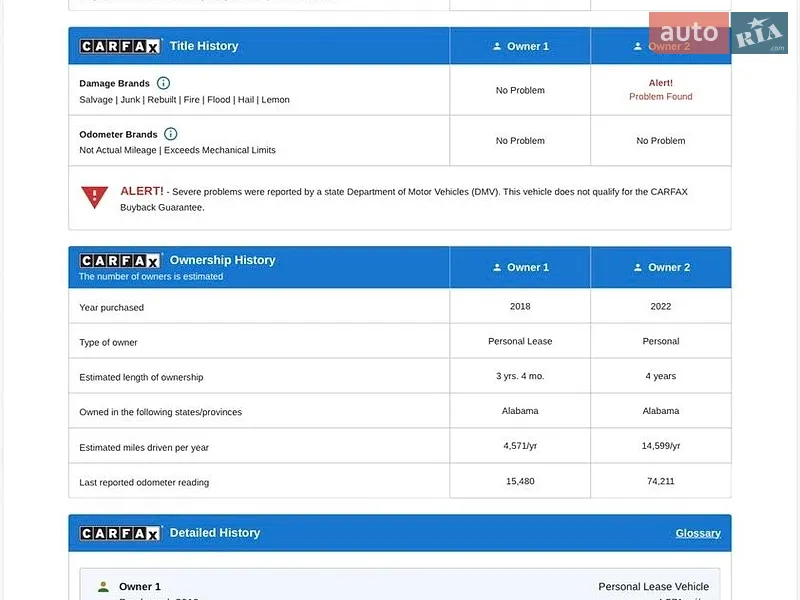Open the Odometer Brands info icon

[170, 134]
